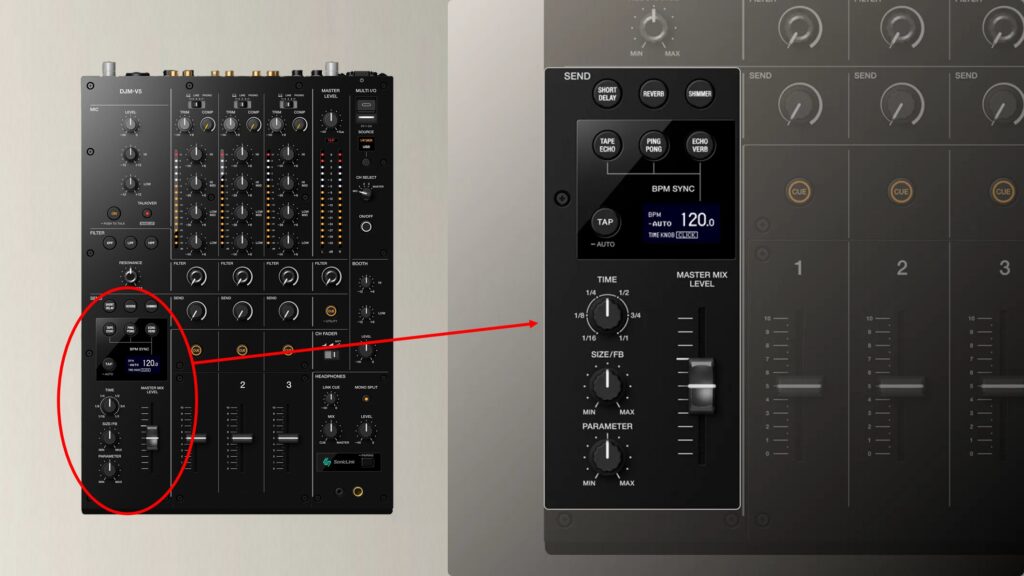Screen dimensions: 1024x576
Task: Click channel 2 fader cap in enlarged view
Action: tap(901, 386)
